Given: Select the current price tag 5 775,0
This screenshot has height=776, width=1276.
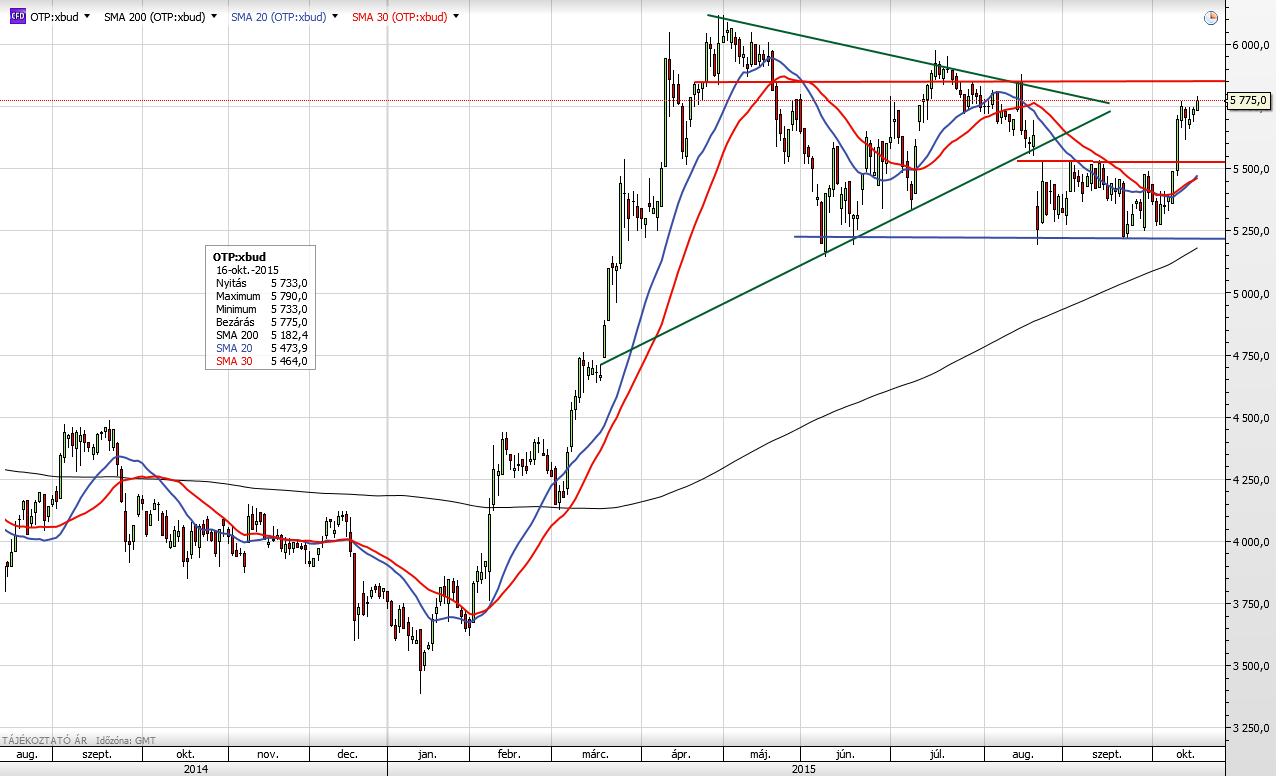Looking at the screenshot, I should [x=1248, y=100].
